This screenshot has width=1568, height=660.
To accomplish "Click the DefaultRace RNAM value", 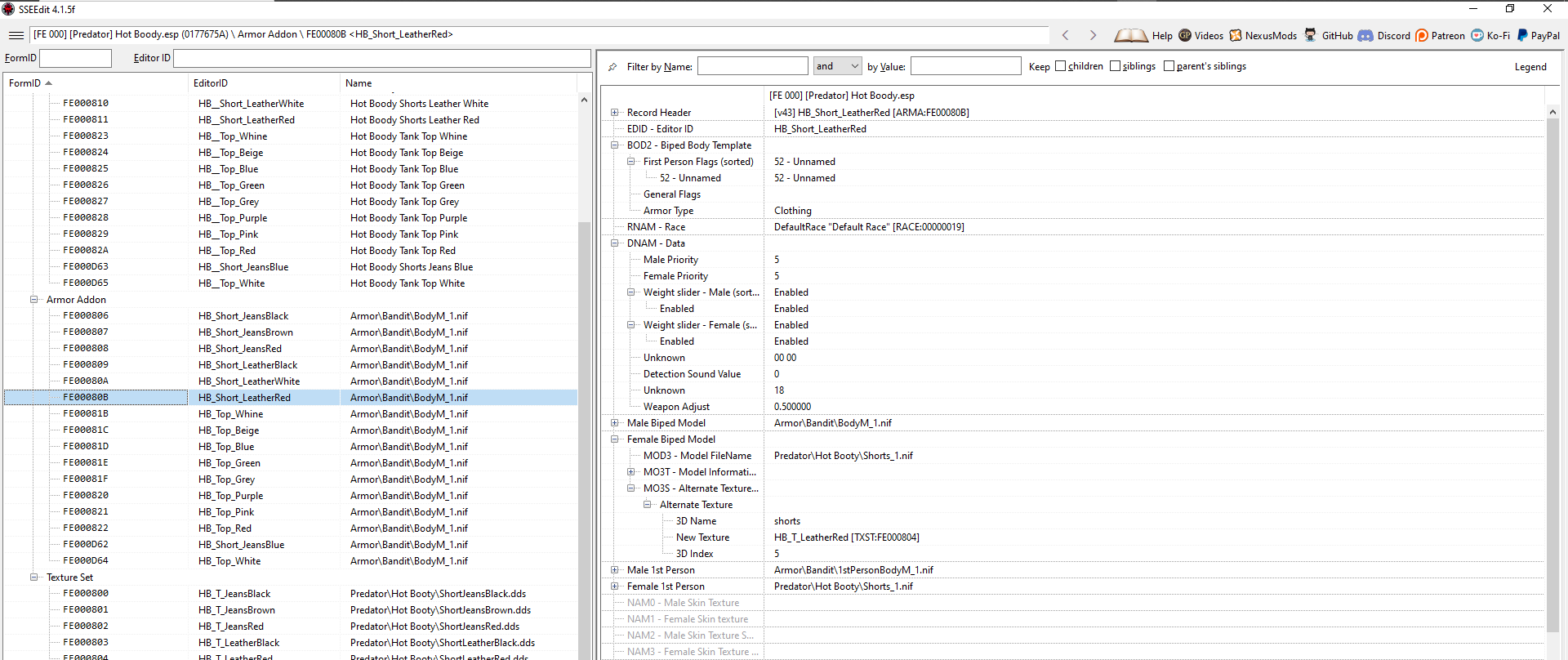I will tap(869, 227).
